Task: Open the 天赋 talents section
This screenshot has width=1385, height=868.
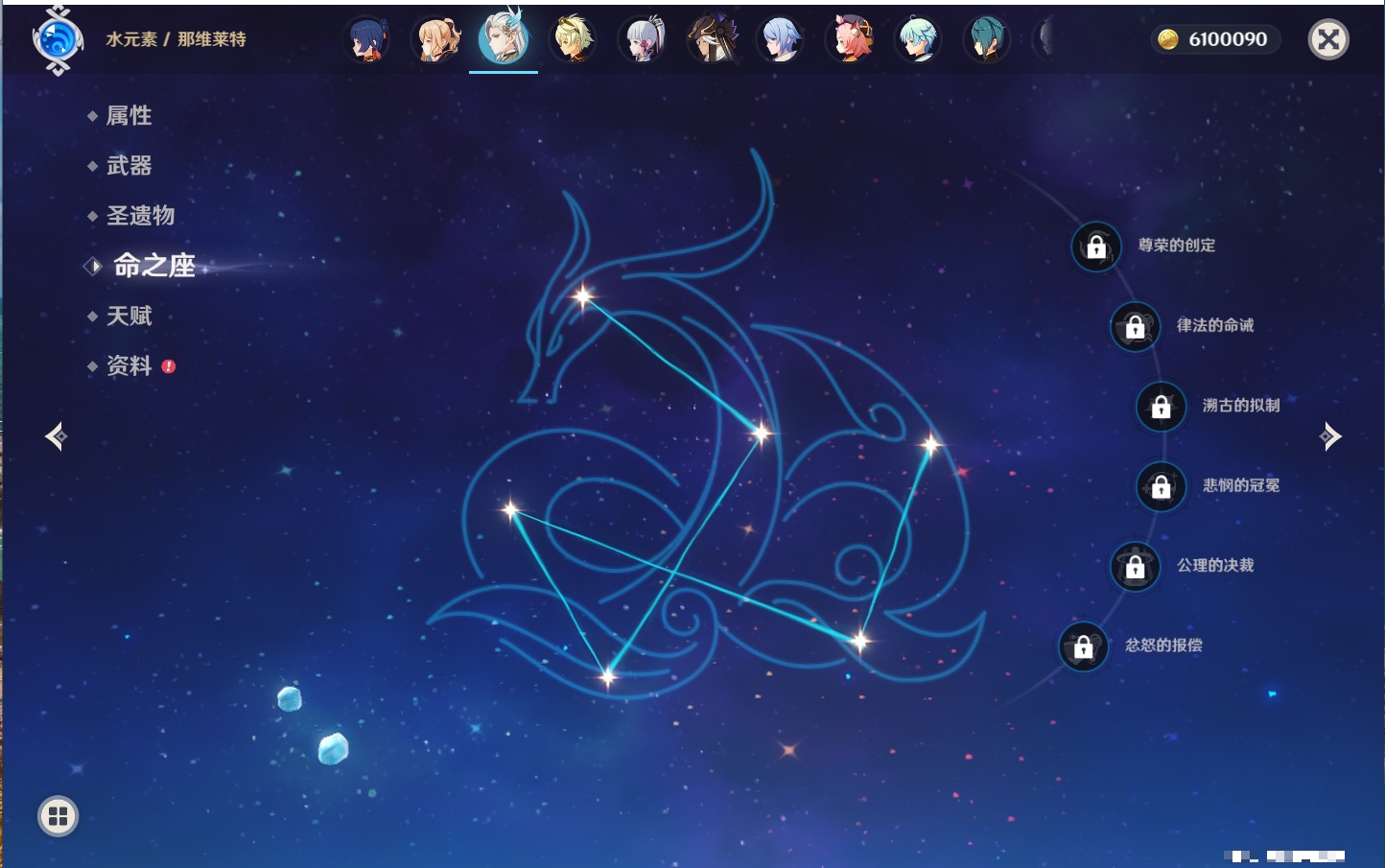Action: pos(129,316)
